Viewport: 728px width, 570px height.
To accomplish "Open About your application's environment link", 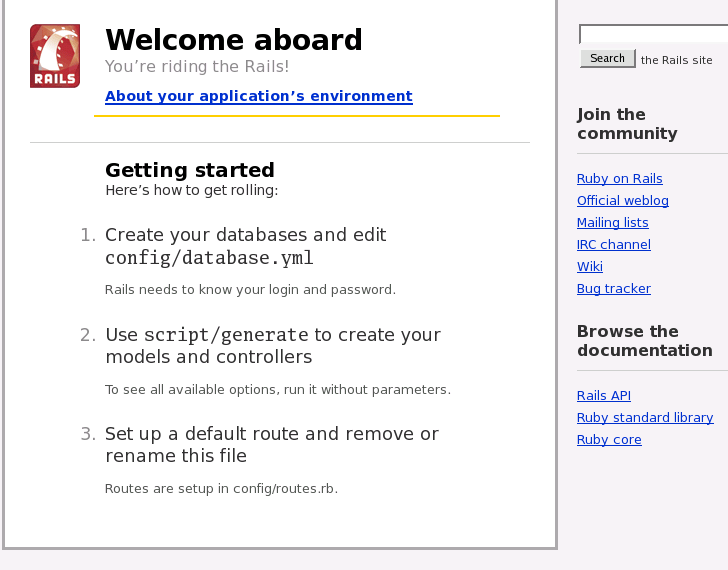I will [x=259, y=96].
